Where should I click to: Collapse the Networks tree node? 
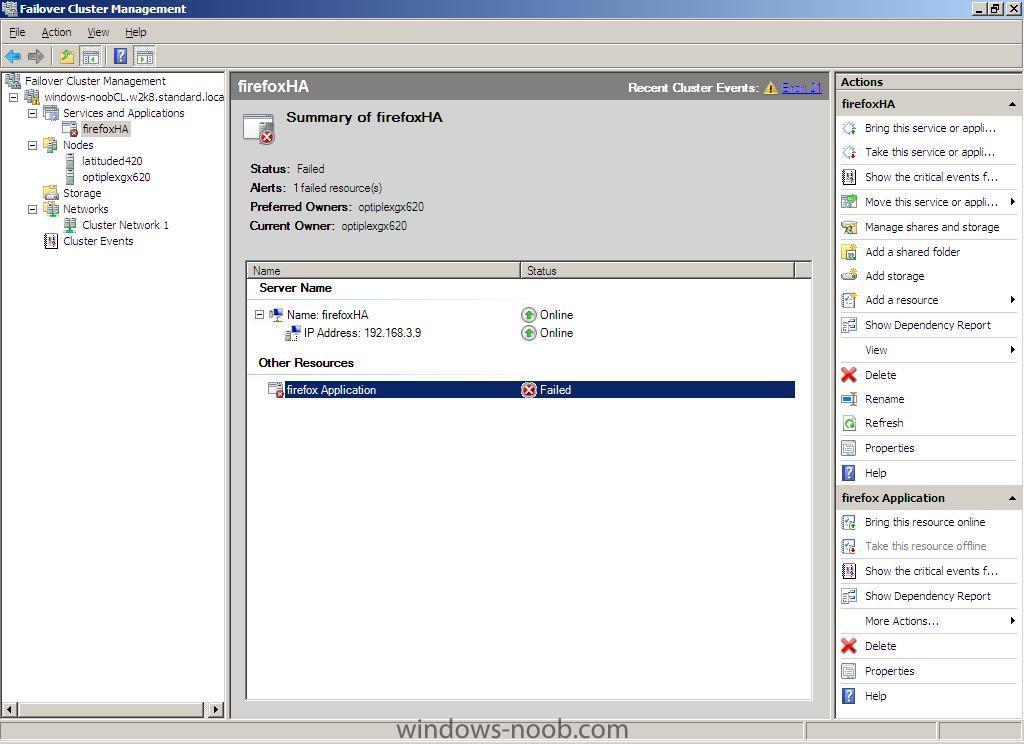pos(32,209)
